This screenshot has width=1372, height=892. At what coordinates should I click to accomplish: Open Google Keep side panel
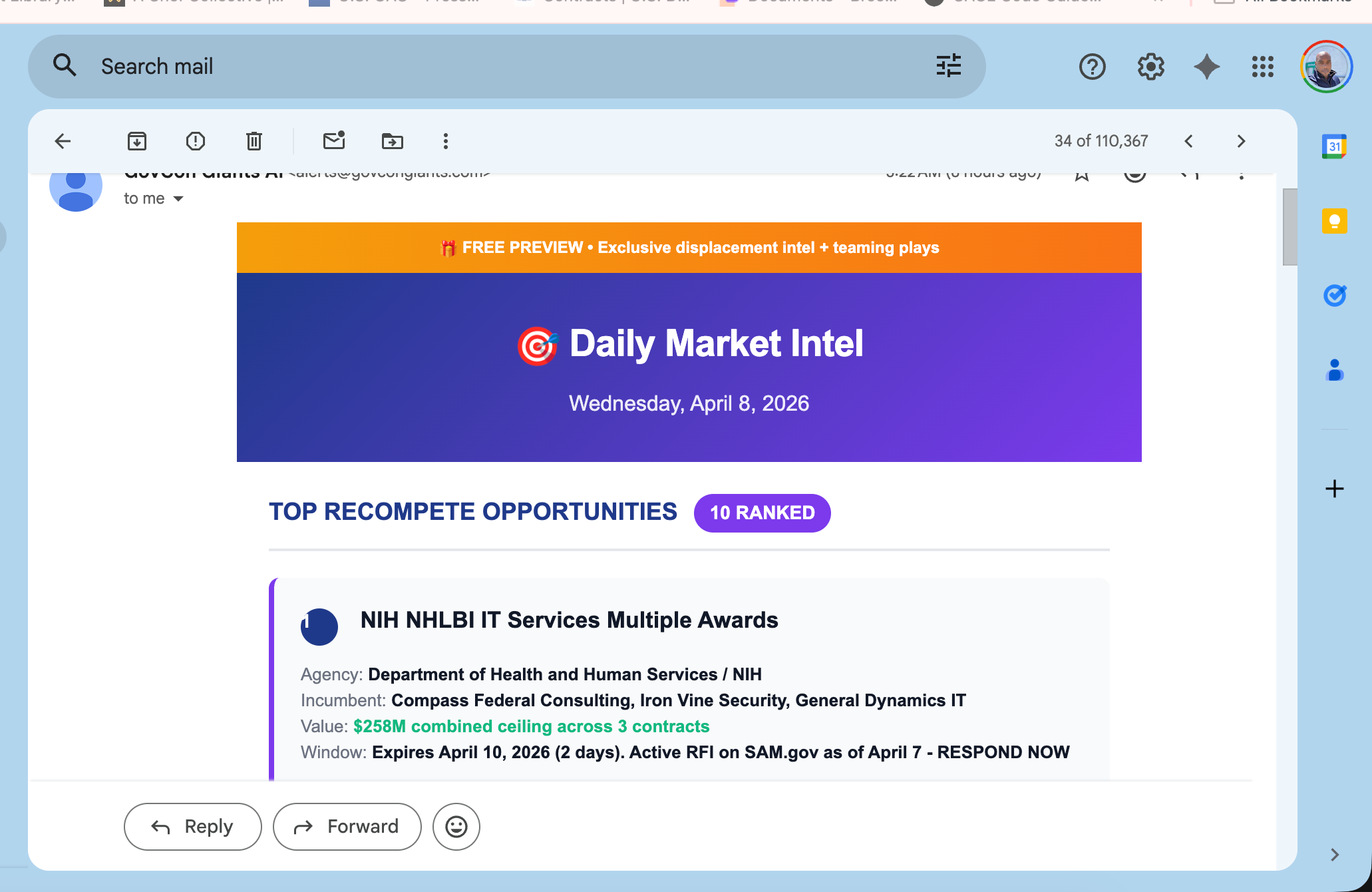1335,221
